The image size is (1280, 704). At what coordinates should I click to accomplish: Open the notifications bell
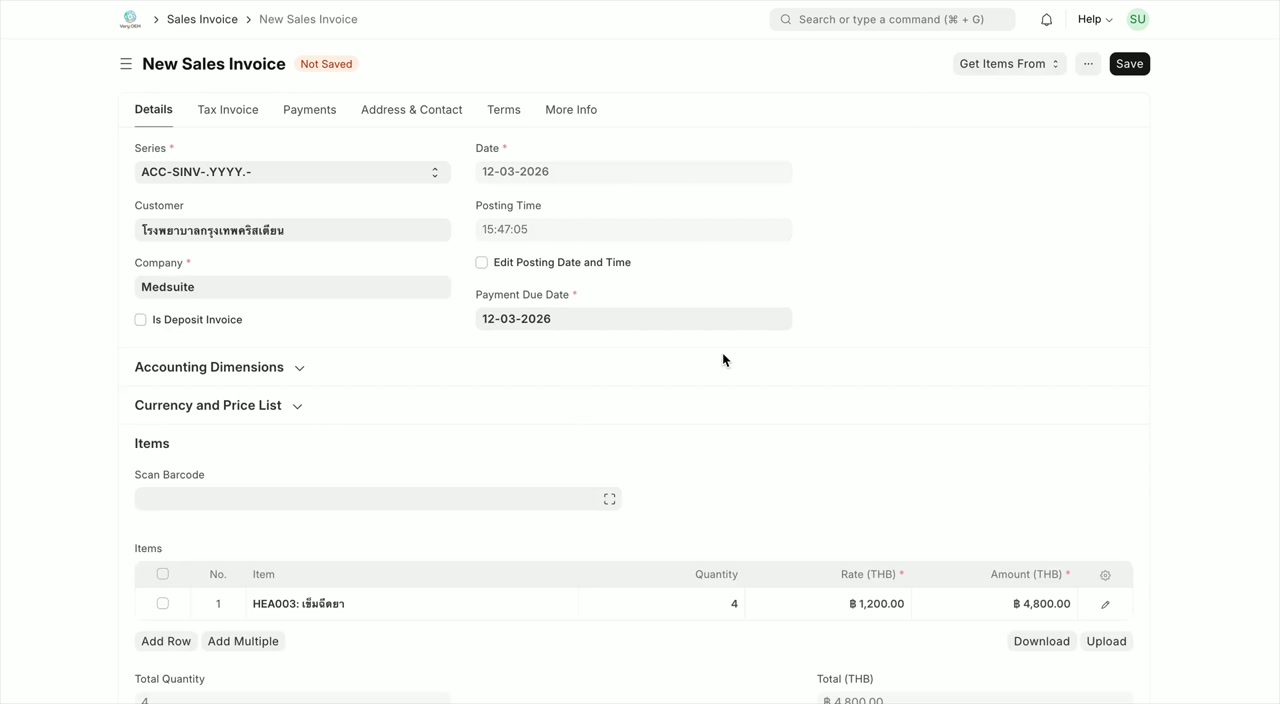point(1046,19)
